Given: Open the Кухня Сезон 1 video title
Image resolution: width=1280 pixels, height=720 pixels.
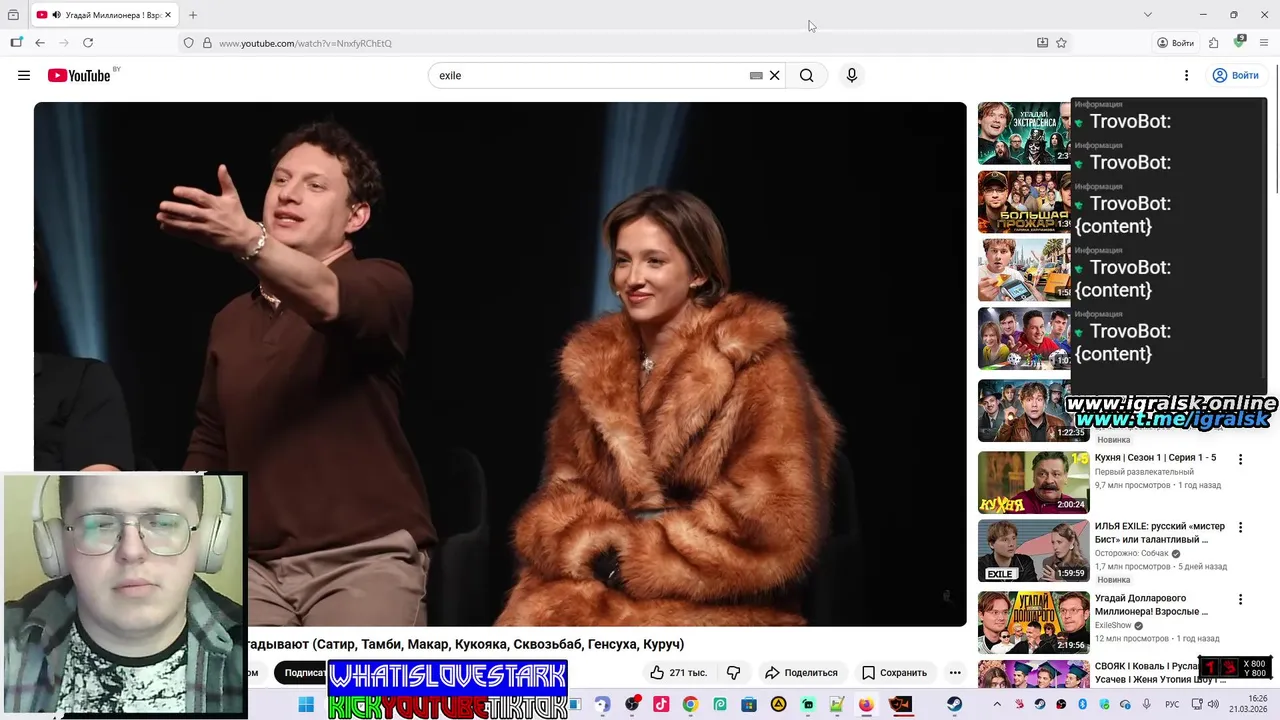Looking at the screenshot, I should coord(1155,458).
